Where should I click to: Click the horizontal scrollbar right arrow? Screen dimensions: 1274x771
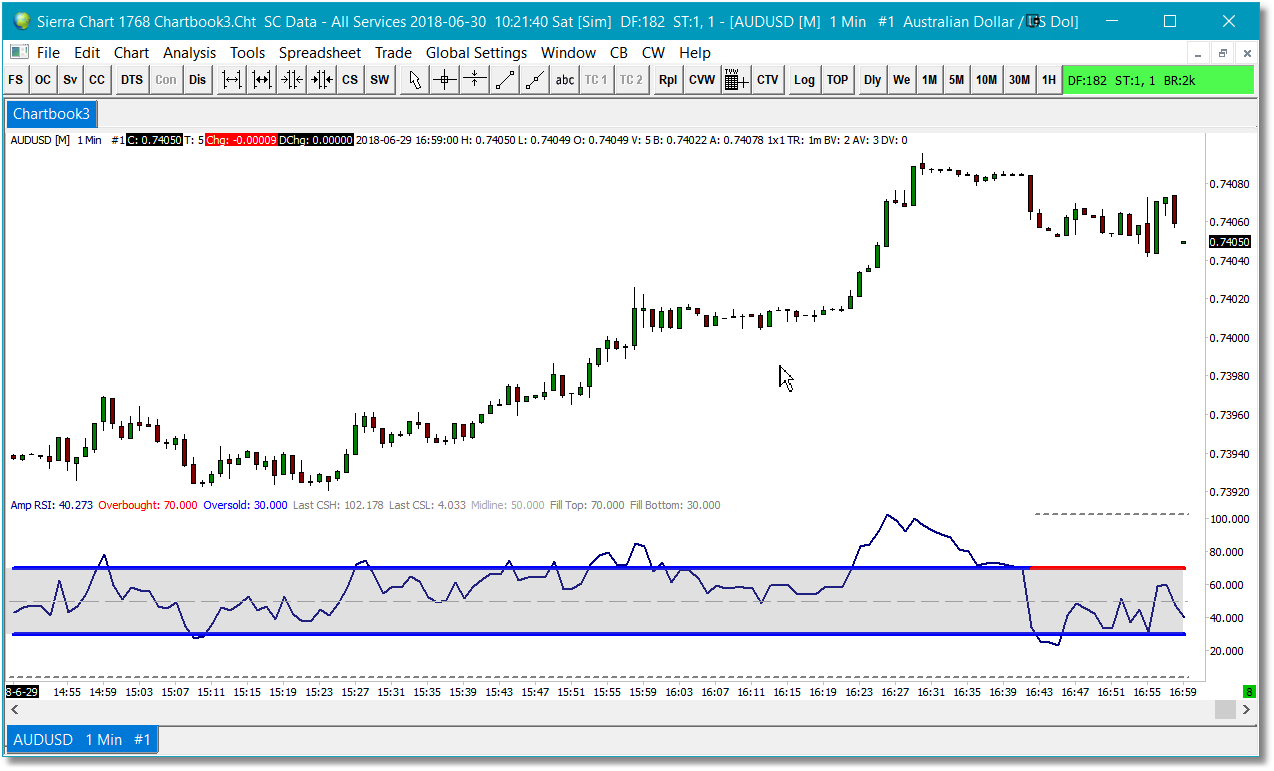tap(1246, 709)
